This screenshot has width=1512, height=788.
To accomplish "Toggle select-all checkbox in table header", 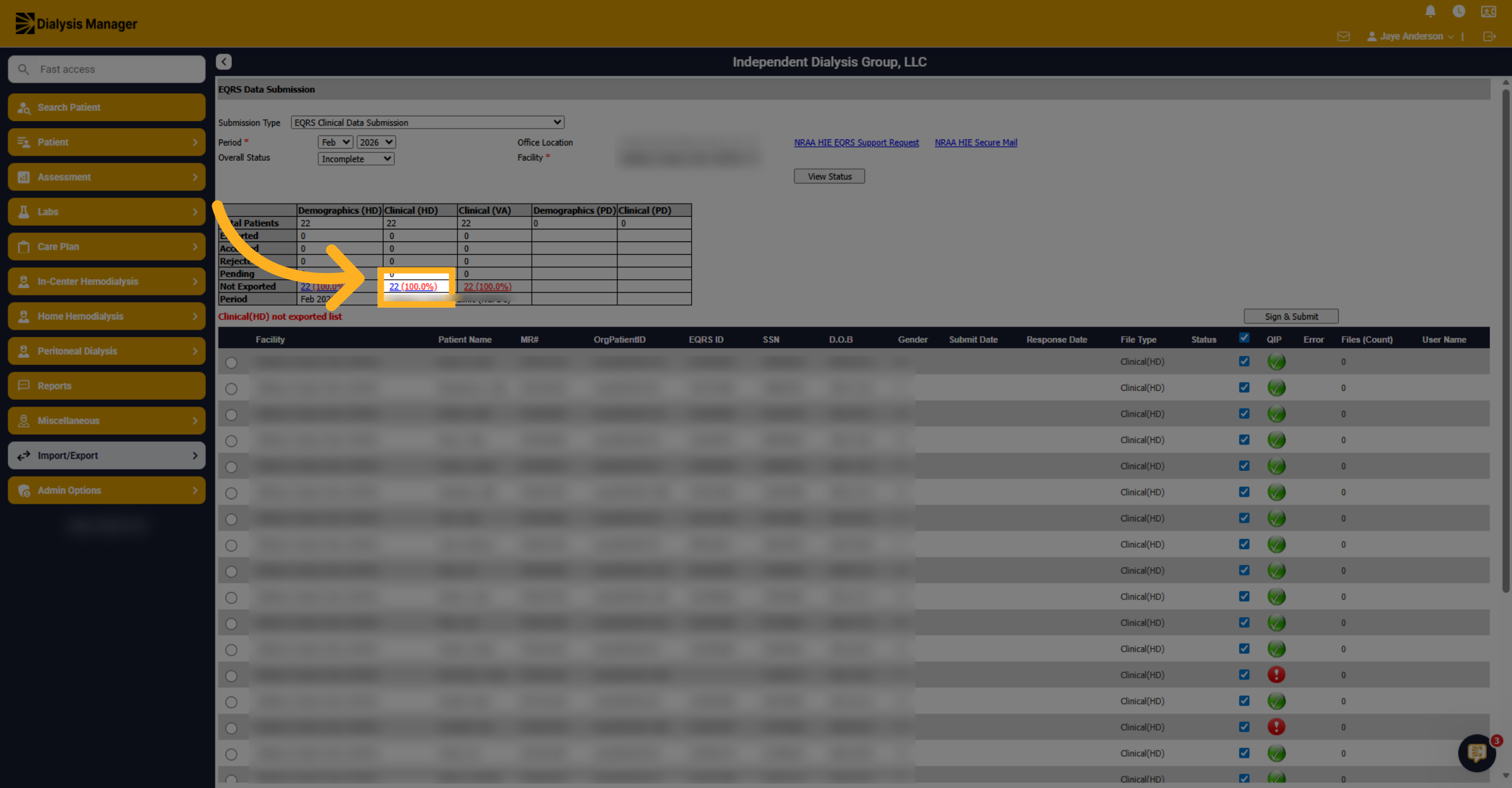I will click(1244, 338).
